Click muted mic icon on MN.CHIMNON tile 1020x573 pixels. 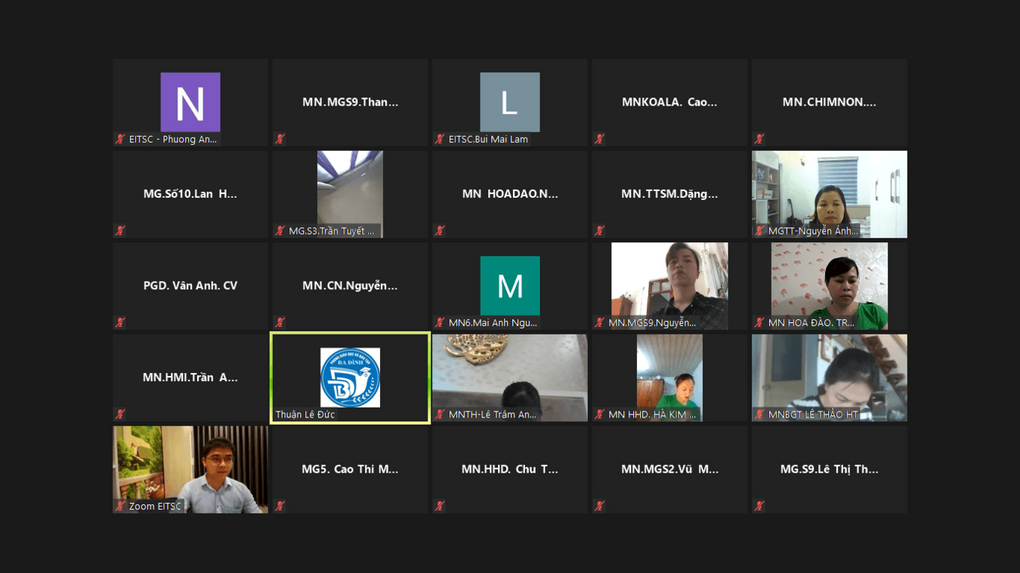click(x=760, y=139)
